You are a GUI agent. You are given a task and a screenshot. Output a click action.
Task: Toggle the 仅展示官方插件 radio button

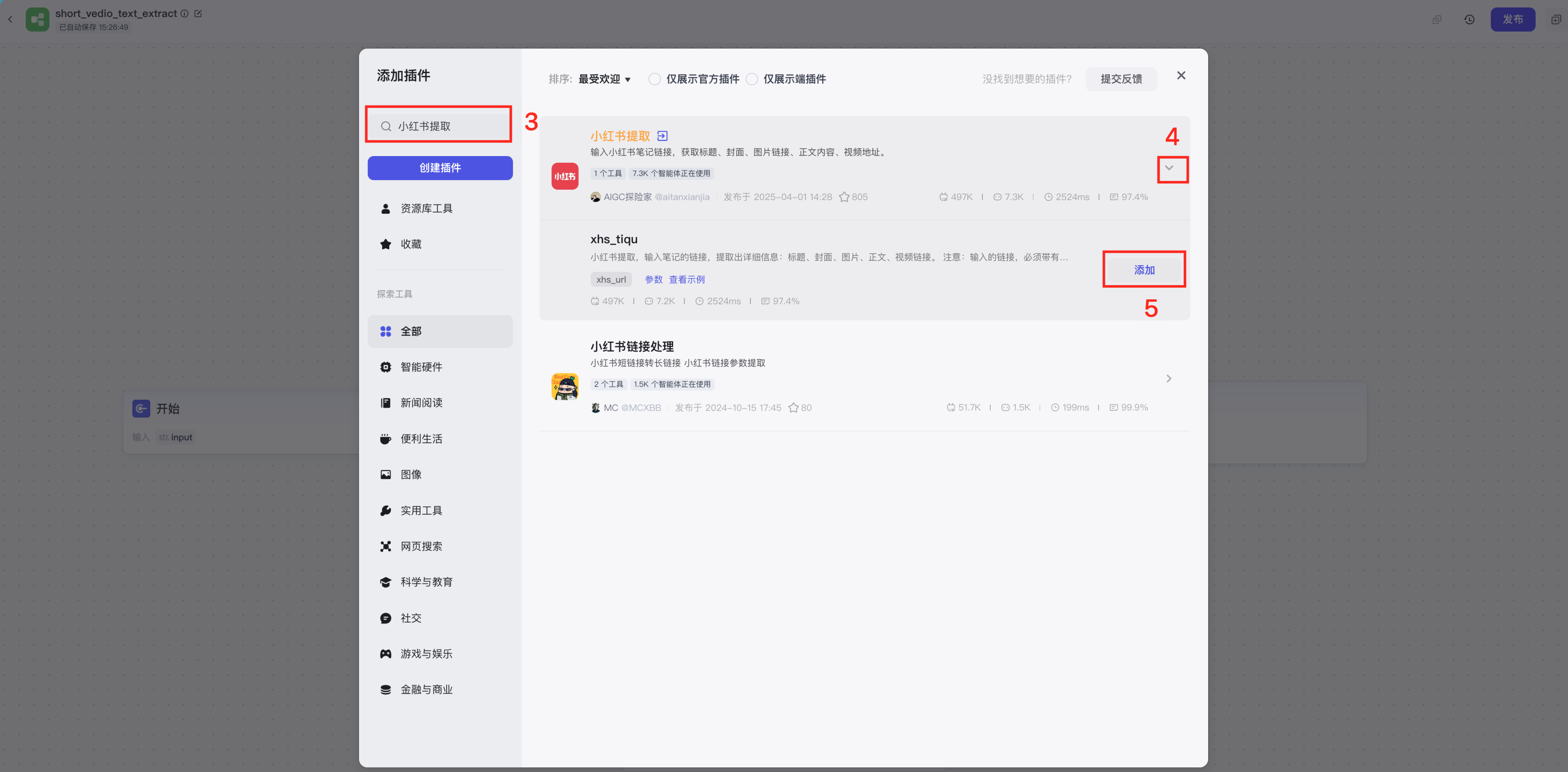(x=655, y=79)
